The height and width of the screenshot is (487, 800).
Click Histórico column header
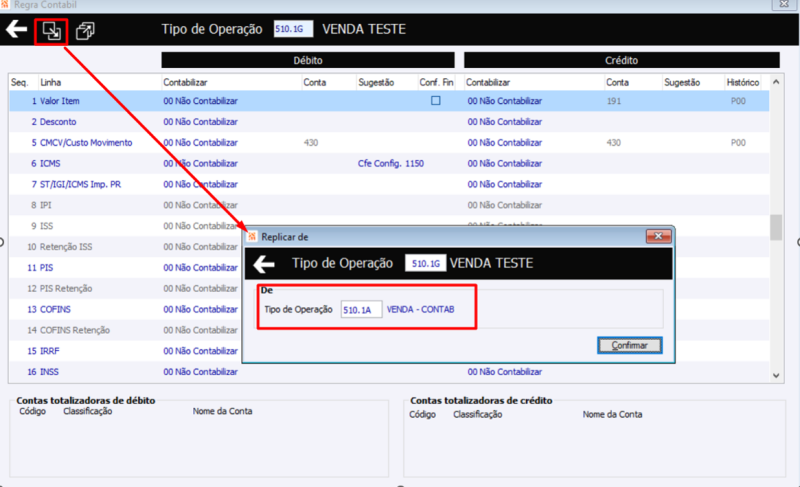(743, 82)
